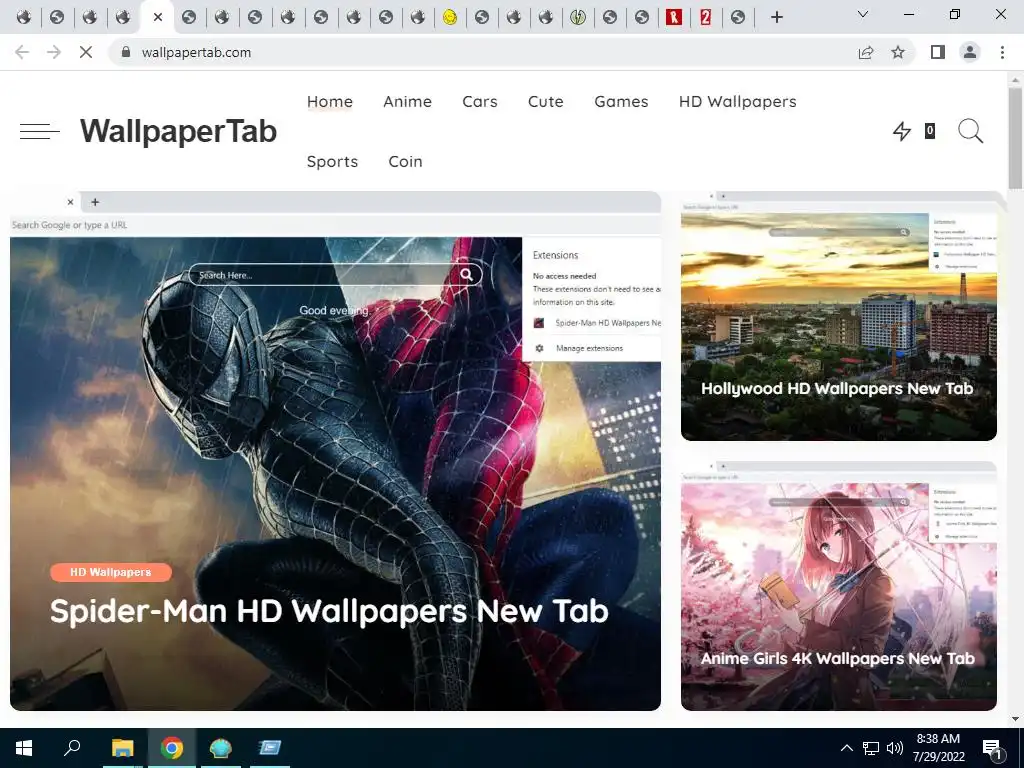Open the Cars category
The image size is (1024, 768).
(480, 102)
